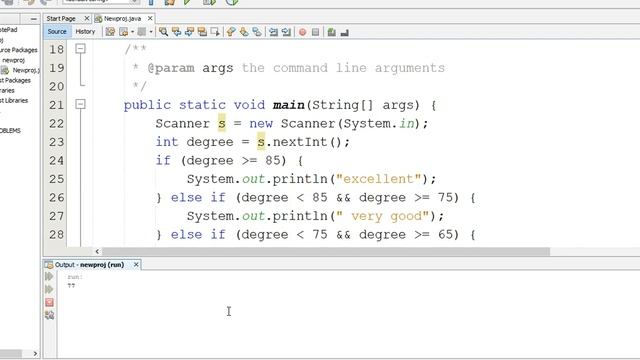The image size is (640, 360).
Task: Select Test Libraries node
Action: point(14,100)
